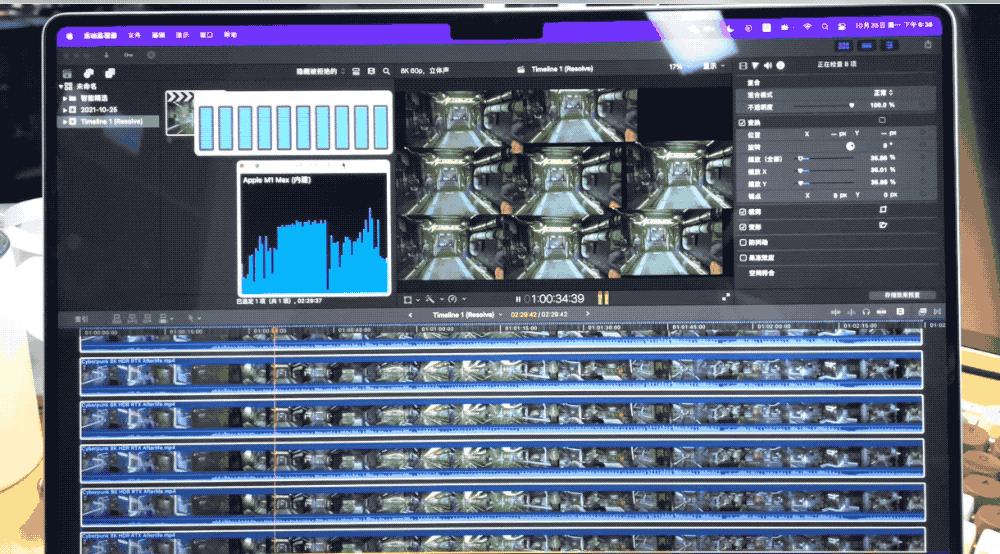Viewport: 1000px width, 554px height.
Task: Switch to the audio inspector speaker icon
Action: (767, 65)
